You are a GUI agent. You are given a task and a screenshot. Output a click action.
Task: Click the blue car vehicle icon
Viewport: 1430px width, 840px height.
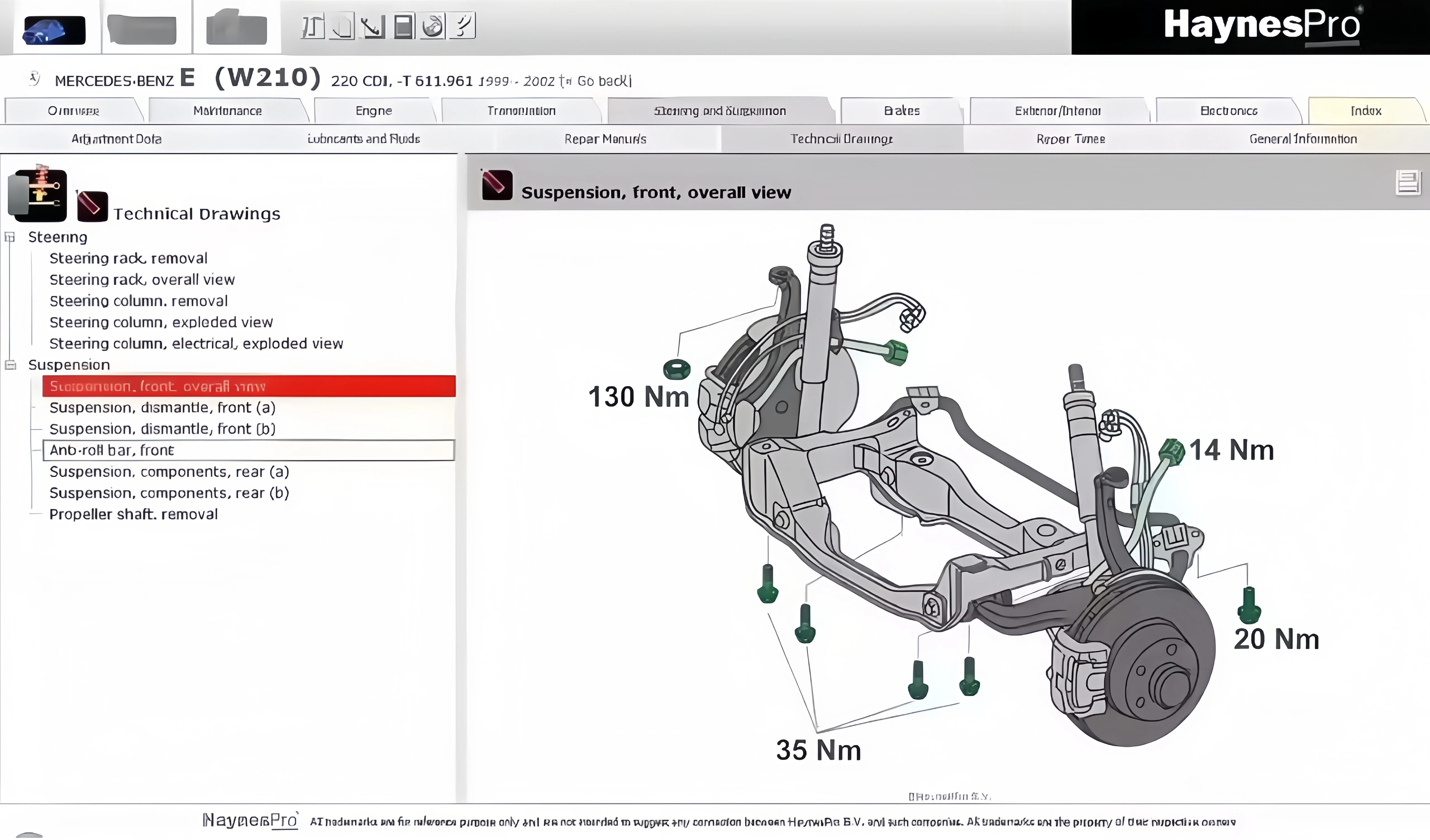click(x=54, y=30)
